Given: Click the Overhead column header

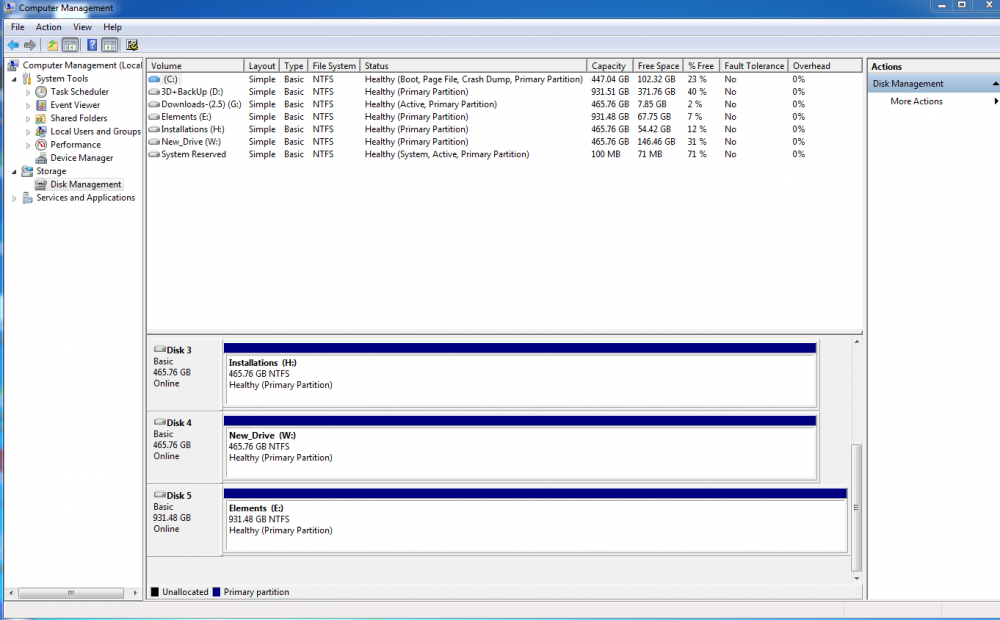Looking at the screenshot, I should tap(825, 66).
